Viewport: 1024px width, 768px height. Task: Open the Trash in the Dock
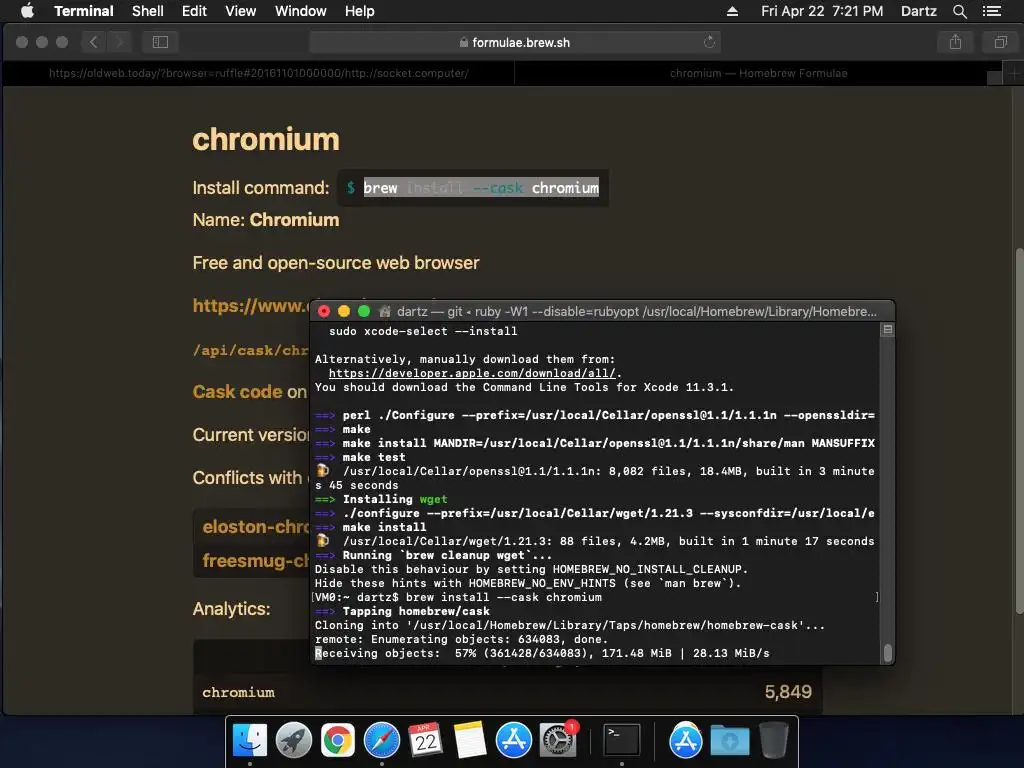pyautogui.click(x=773, y=741)
